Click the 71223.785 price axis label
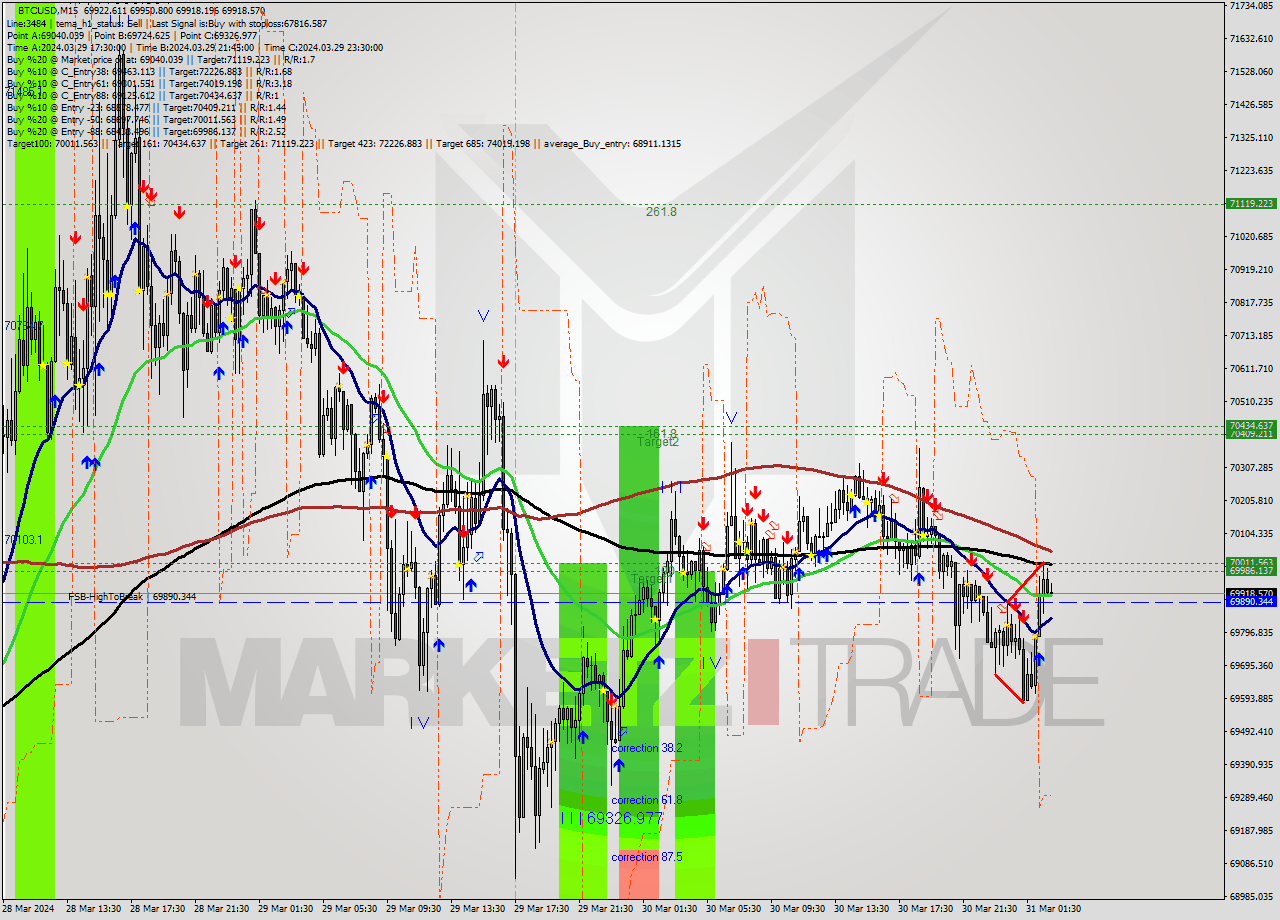This screenshot has height=920, width=1280. point(1251,170)
